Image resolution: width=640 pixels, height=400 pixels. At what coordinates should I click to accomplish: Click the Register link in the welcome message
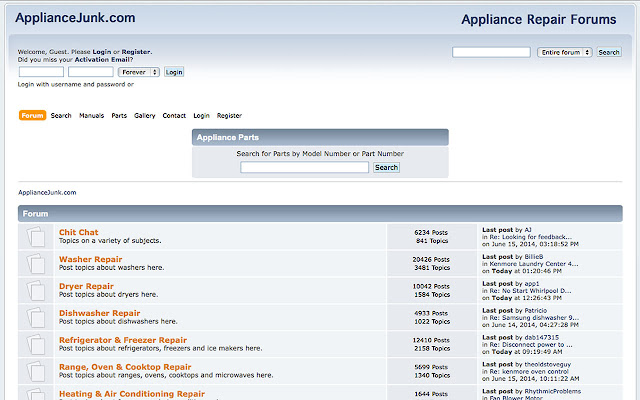tap(136, 52)
